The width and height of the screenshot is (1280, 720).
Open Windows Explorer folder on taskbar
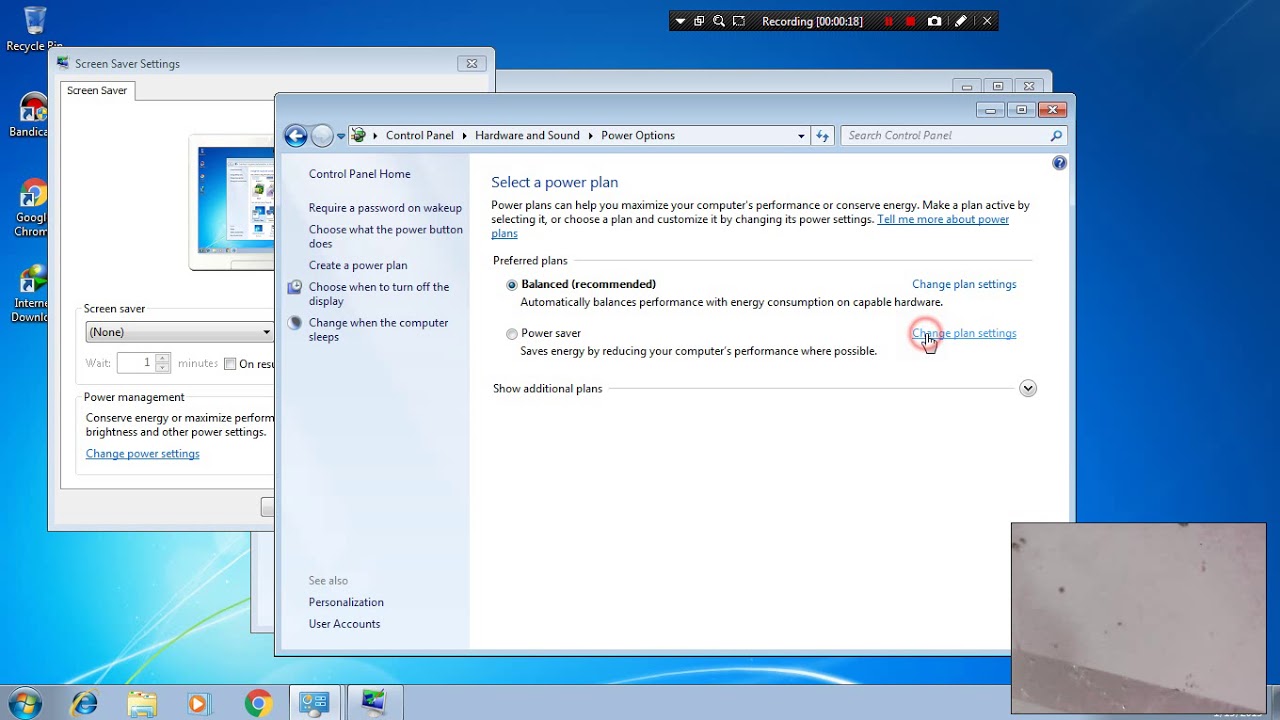(142, 703)
